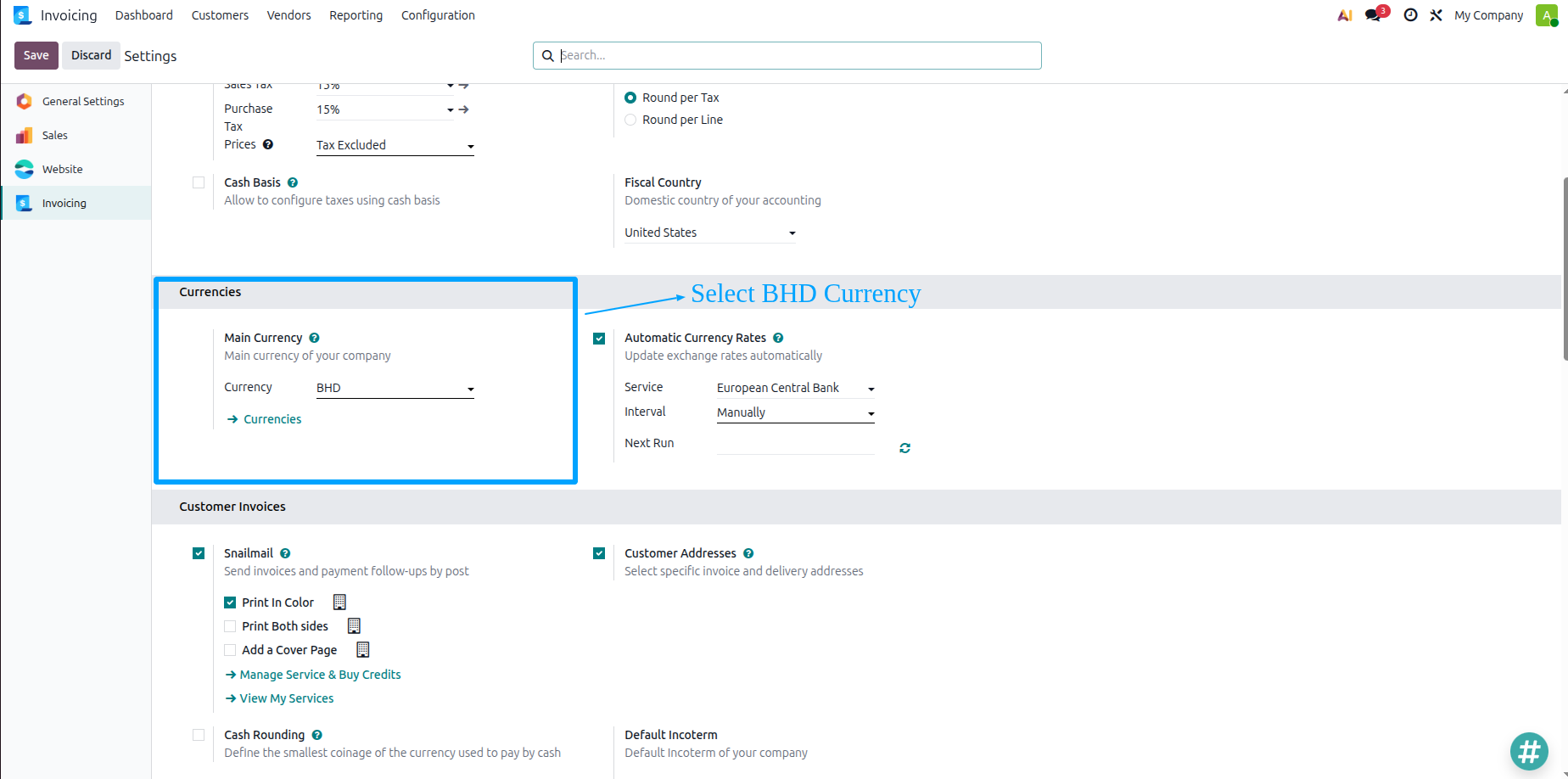The width and height of the screenshot is (1568, 779).
Task: Open help tooltip next to Prices
Action: [268, 144]
